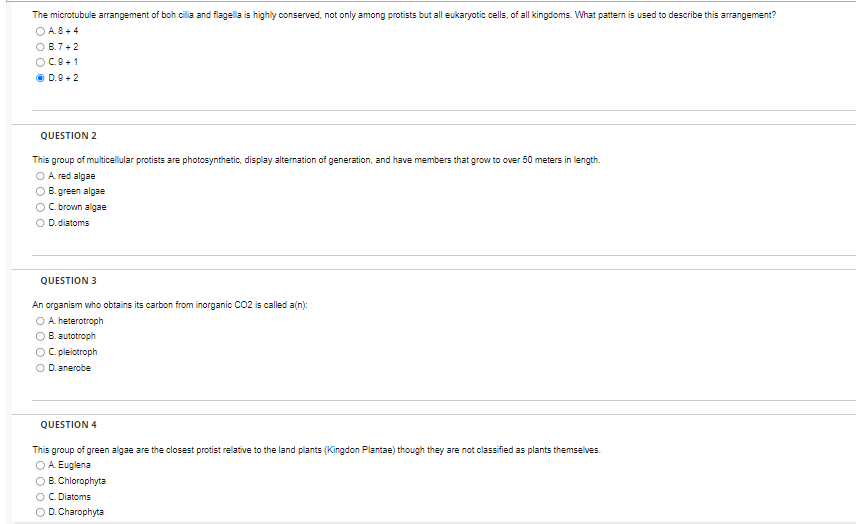Choose A. Euglena
Screen dimensions: 862x524
tap(40, 466)
